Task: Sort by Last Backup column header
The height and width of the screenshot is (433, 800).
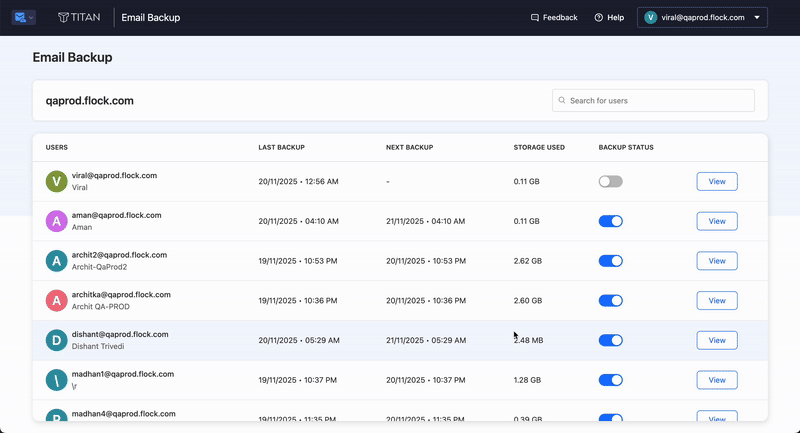Action: pos(281,148)
